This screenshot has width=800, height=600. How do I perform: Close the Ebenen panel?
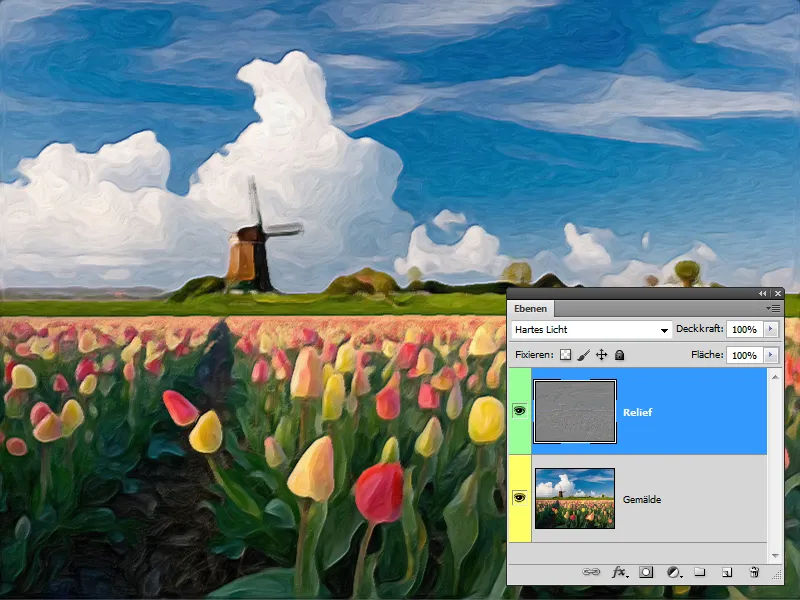pos(778,293)
